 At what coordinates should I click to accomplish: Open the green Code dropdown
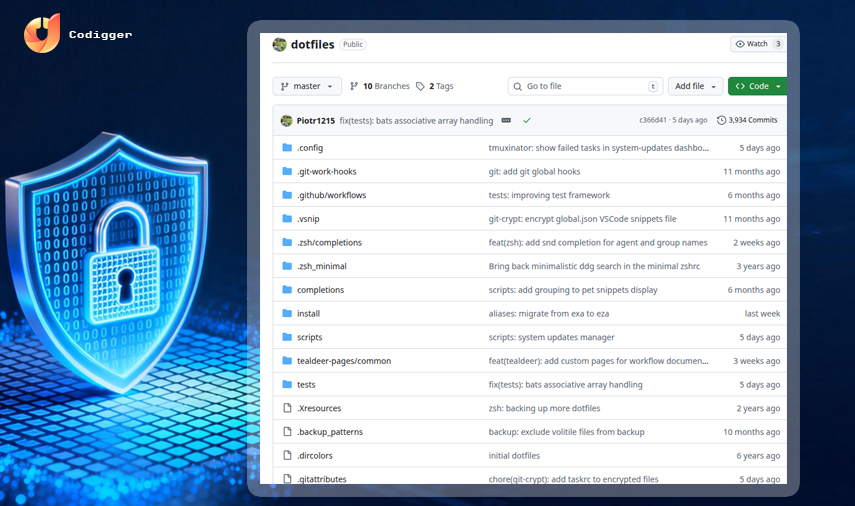[757, 86]
